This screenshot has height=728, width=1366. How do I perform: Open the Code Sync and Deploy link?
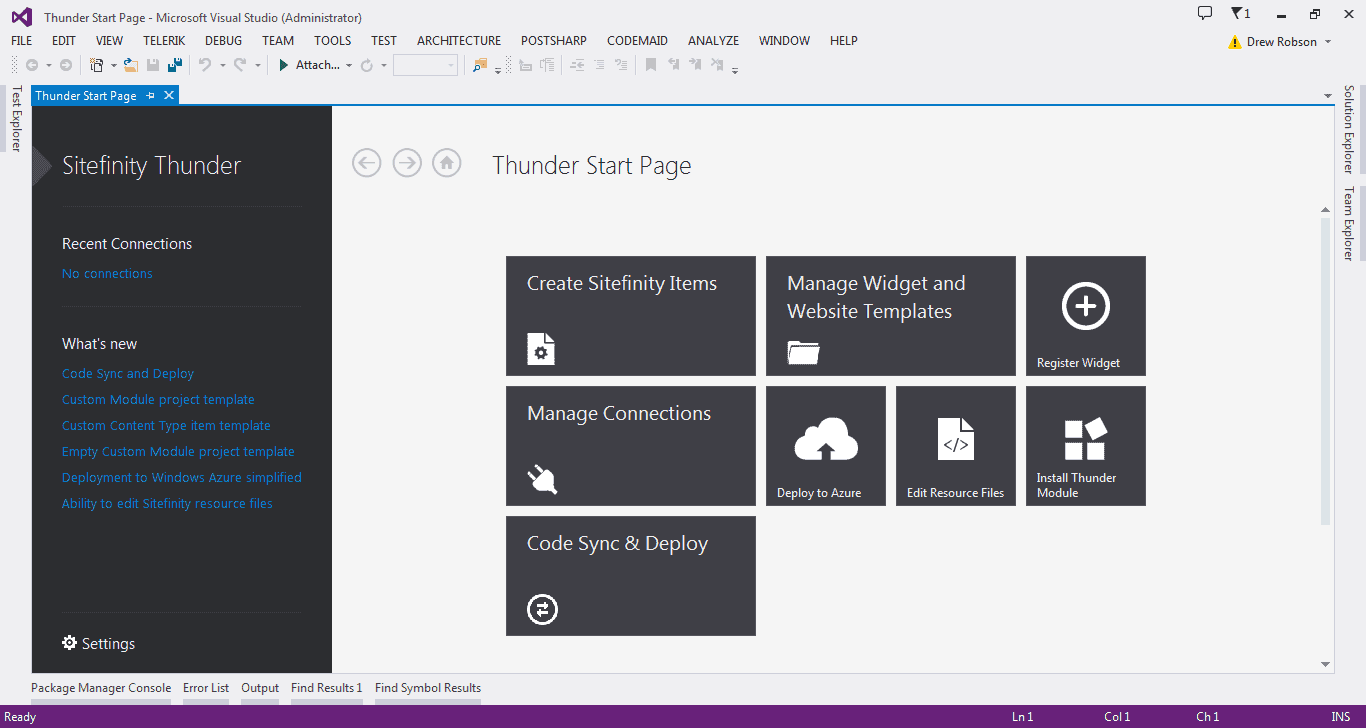click(128, 374)
